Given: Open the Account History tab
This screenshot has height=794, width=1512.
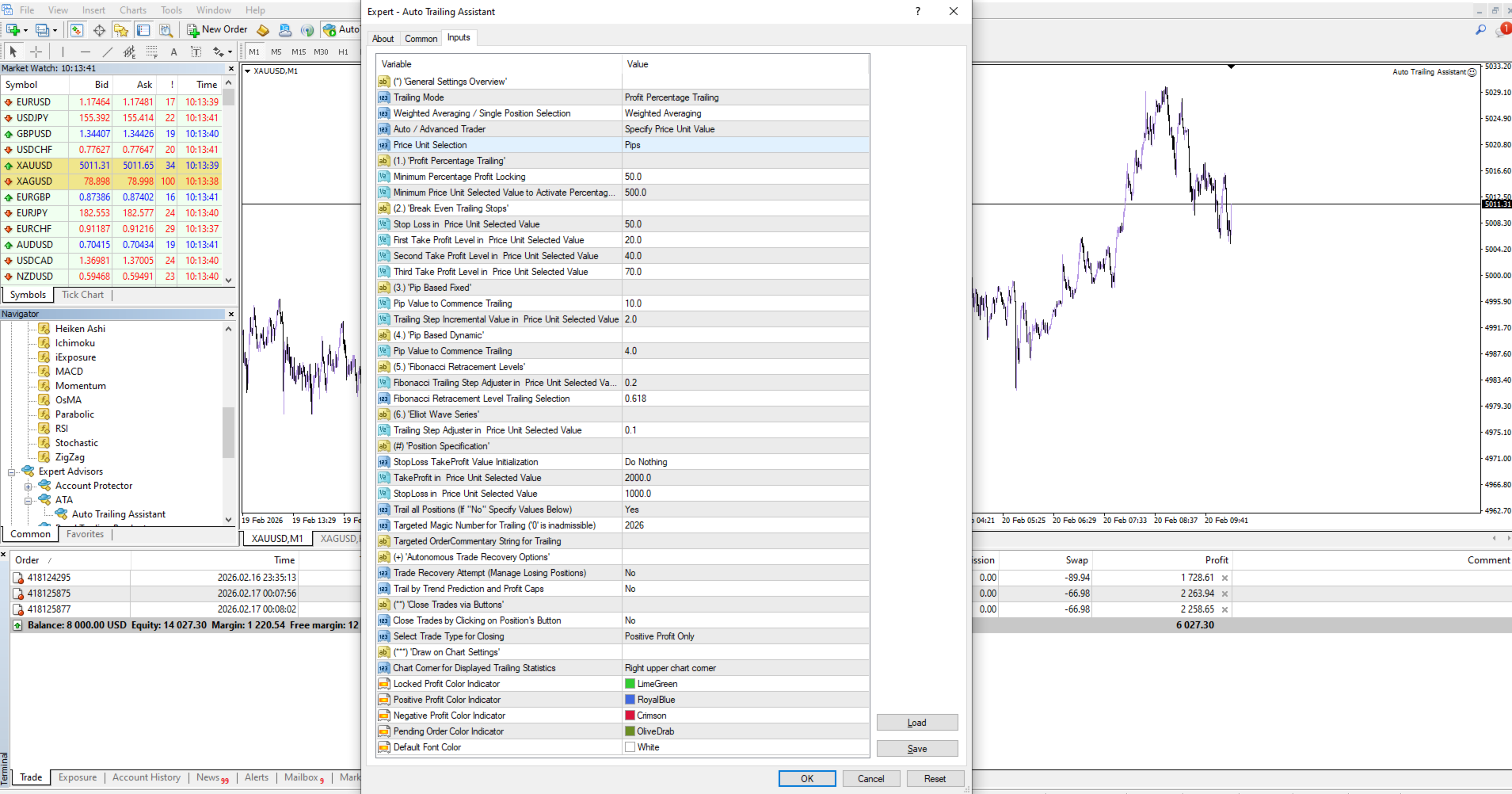Looking at the screenshot, I should pyautogui.click(x=146, y=777).
